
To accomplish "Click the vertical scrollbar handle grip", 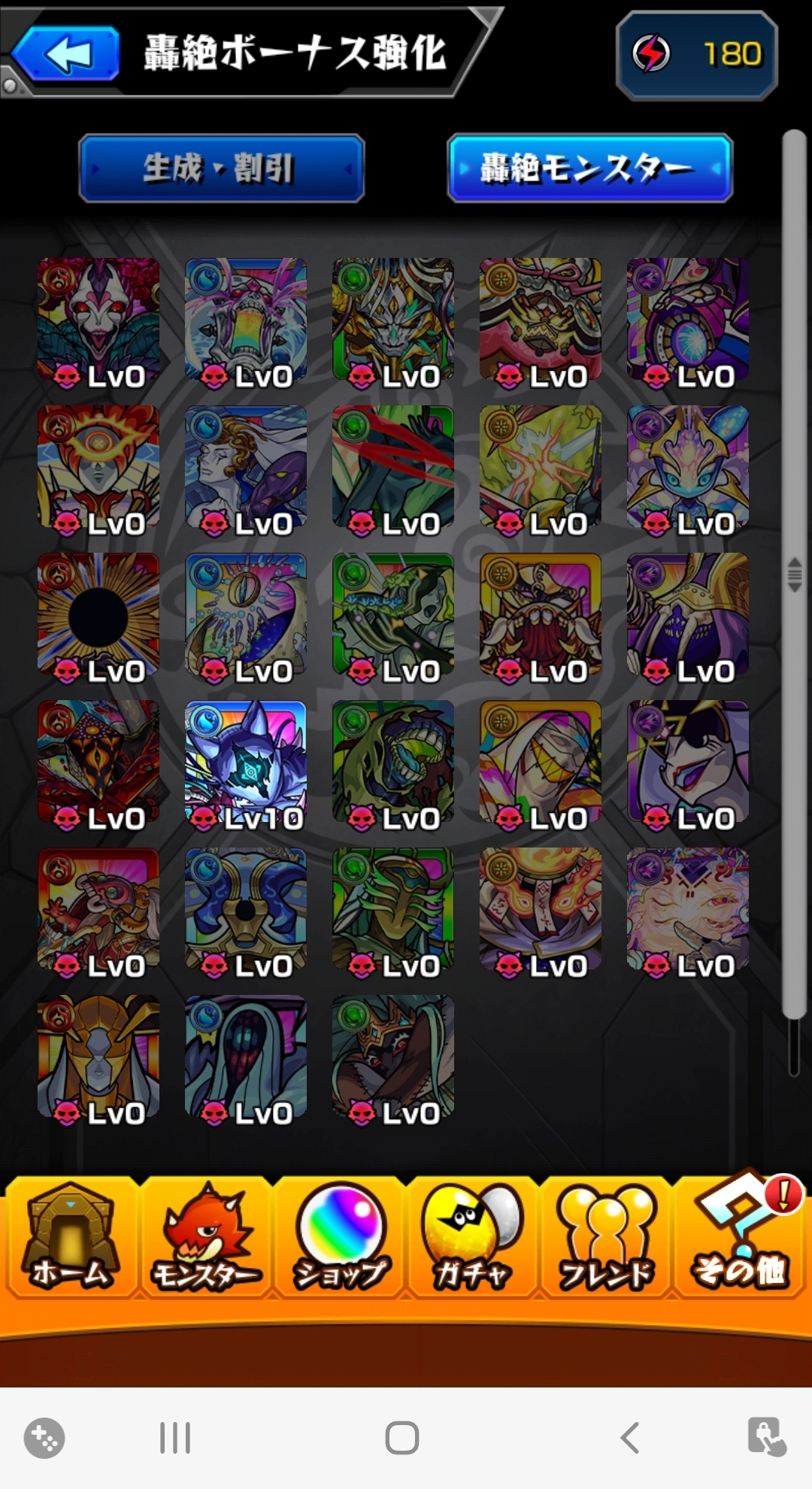I will [x=795, y=575].
